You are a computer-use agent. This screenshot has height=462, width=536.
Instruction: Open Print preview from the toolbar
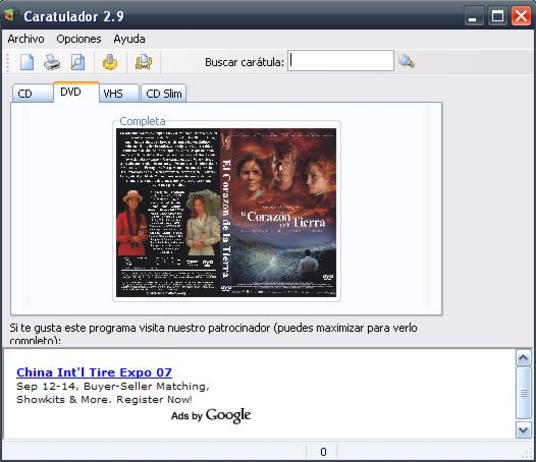(x=78, y=62)
